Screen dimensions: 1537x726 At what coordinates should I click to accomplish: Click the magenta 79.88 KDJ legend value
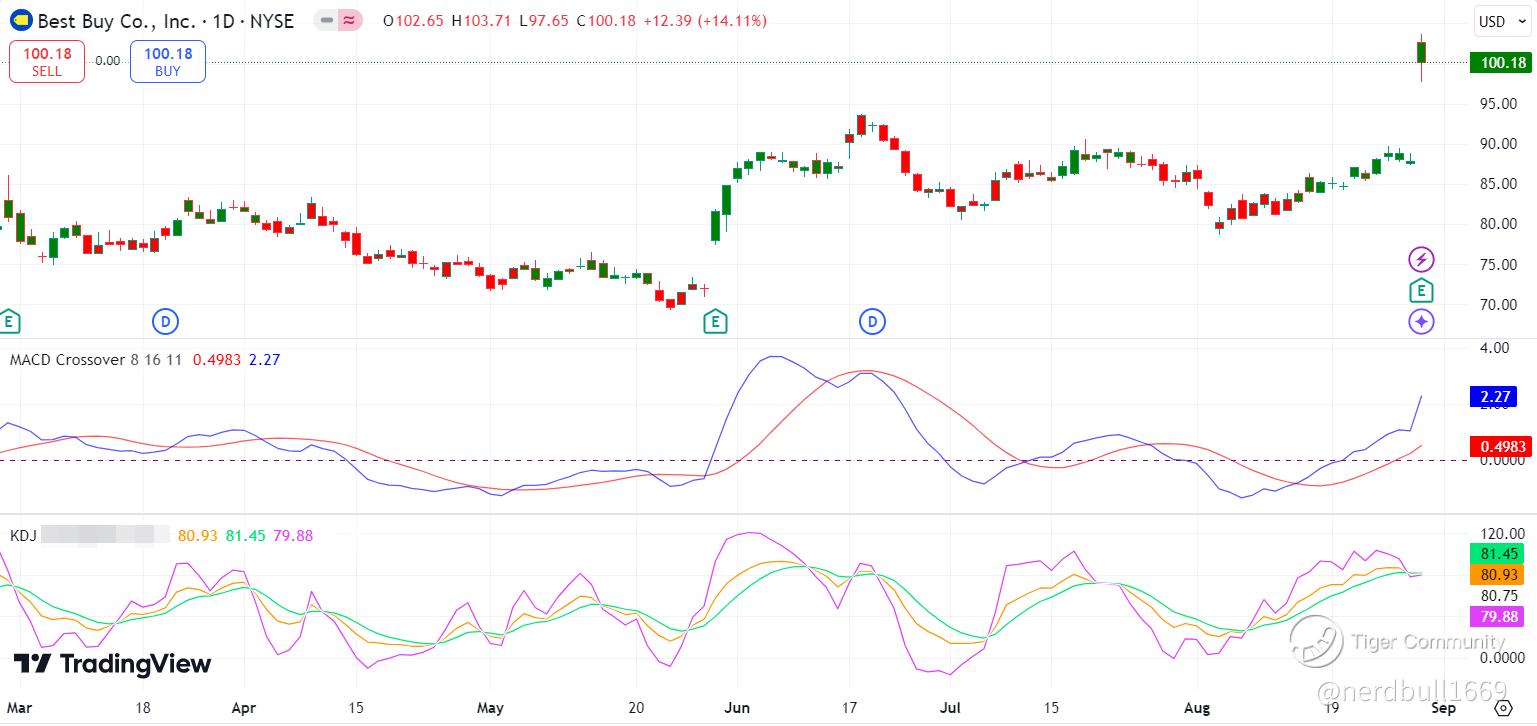click(292, 536)
